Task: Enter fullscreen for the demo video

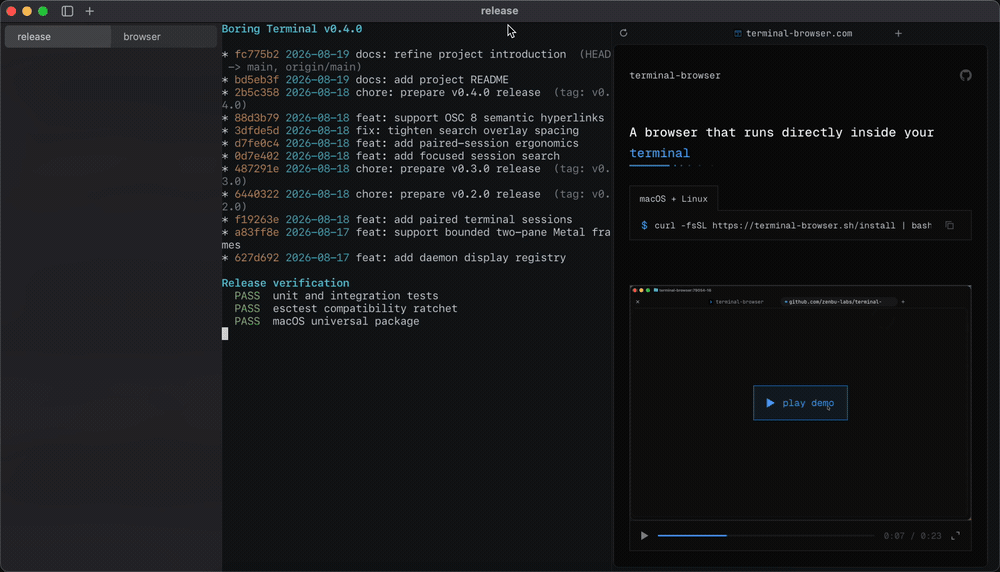Action: 955,536
